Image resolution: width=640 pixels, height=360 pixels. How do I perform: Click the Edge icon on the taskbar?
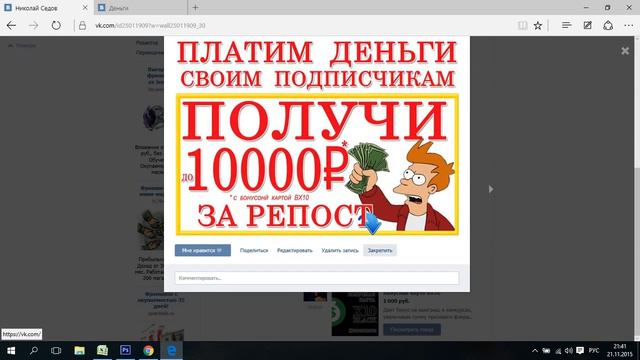coord(171,351)
